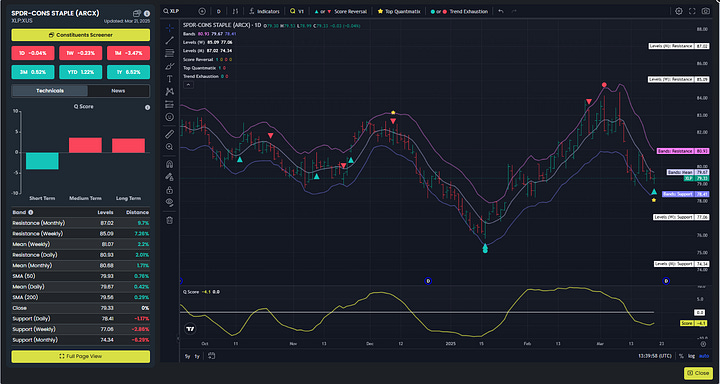
Task: Click the info icon beside the ticker header
Action: point(147,13)
